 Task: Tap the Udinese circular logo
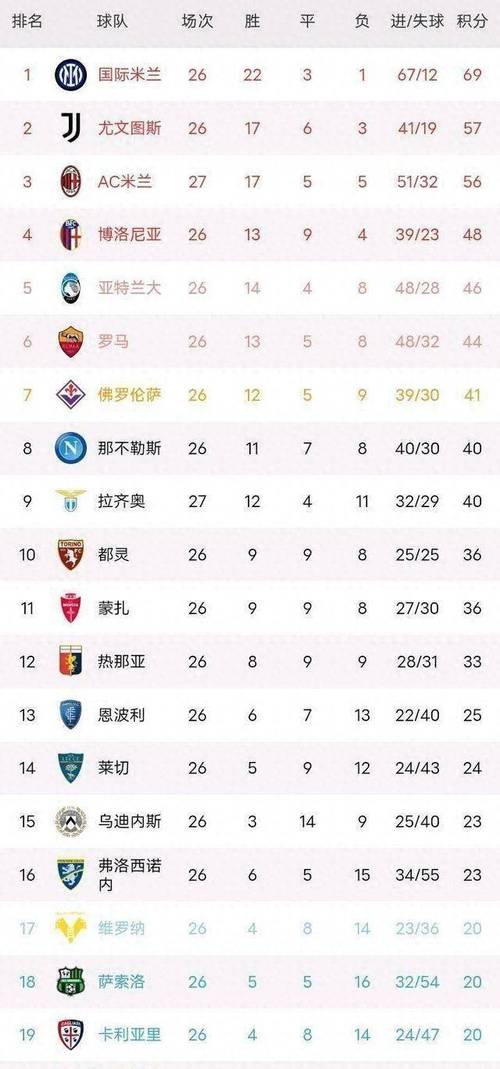[x=71, y=822]
